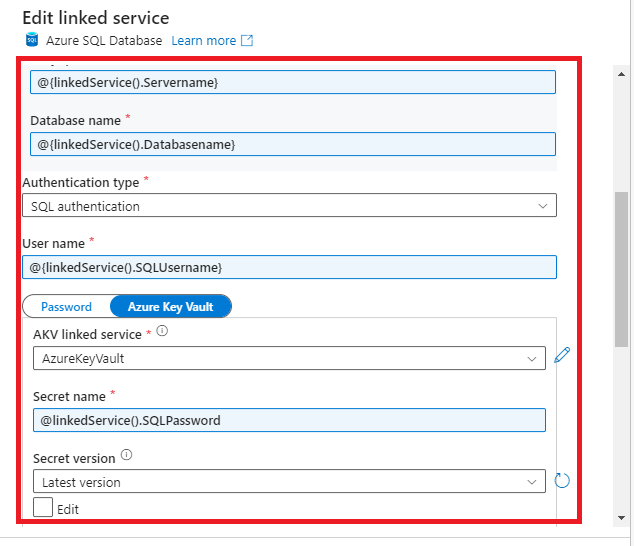Click the Azure SQL Database icon
Viewport: 634px width, 546px height.
[x=32, y=40]
